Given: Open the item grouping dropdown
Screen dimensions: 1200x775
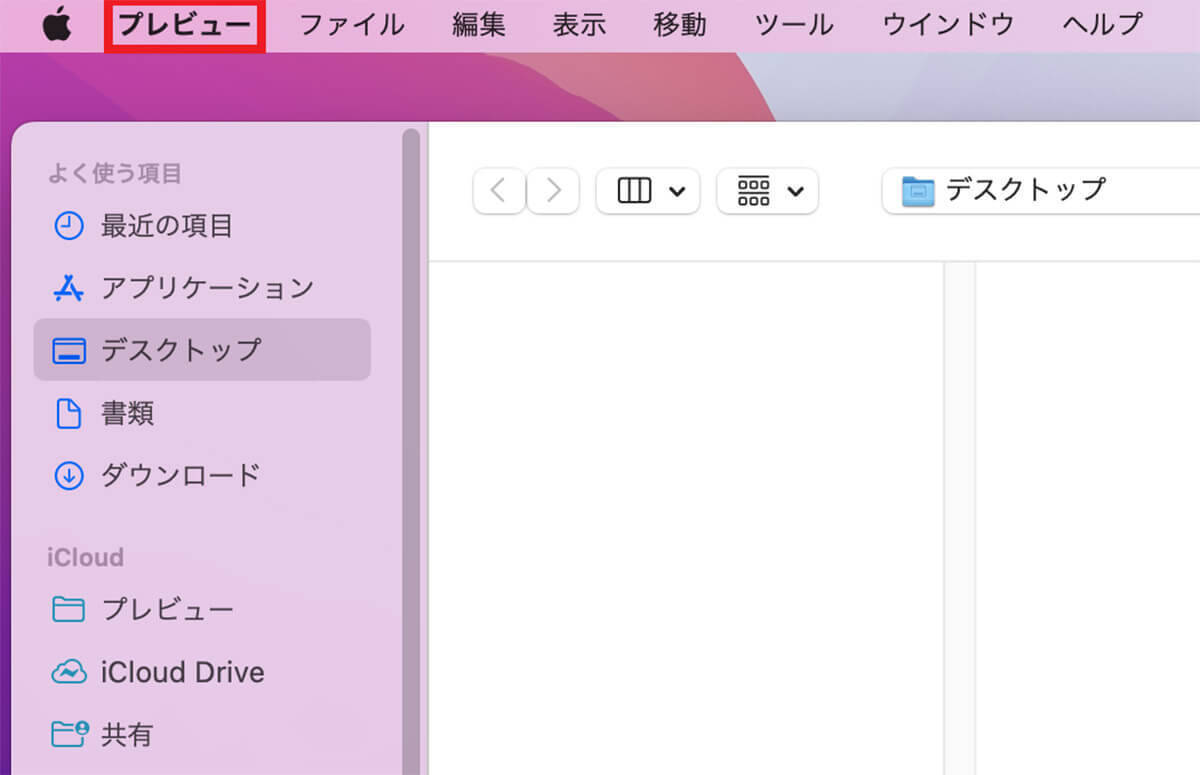Looking at the screenshot, I should tap(768, 190).
